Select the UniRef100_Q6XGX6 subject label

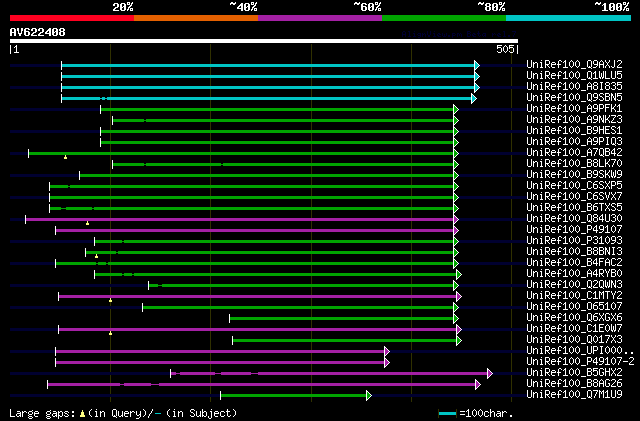coord(574,318)
